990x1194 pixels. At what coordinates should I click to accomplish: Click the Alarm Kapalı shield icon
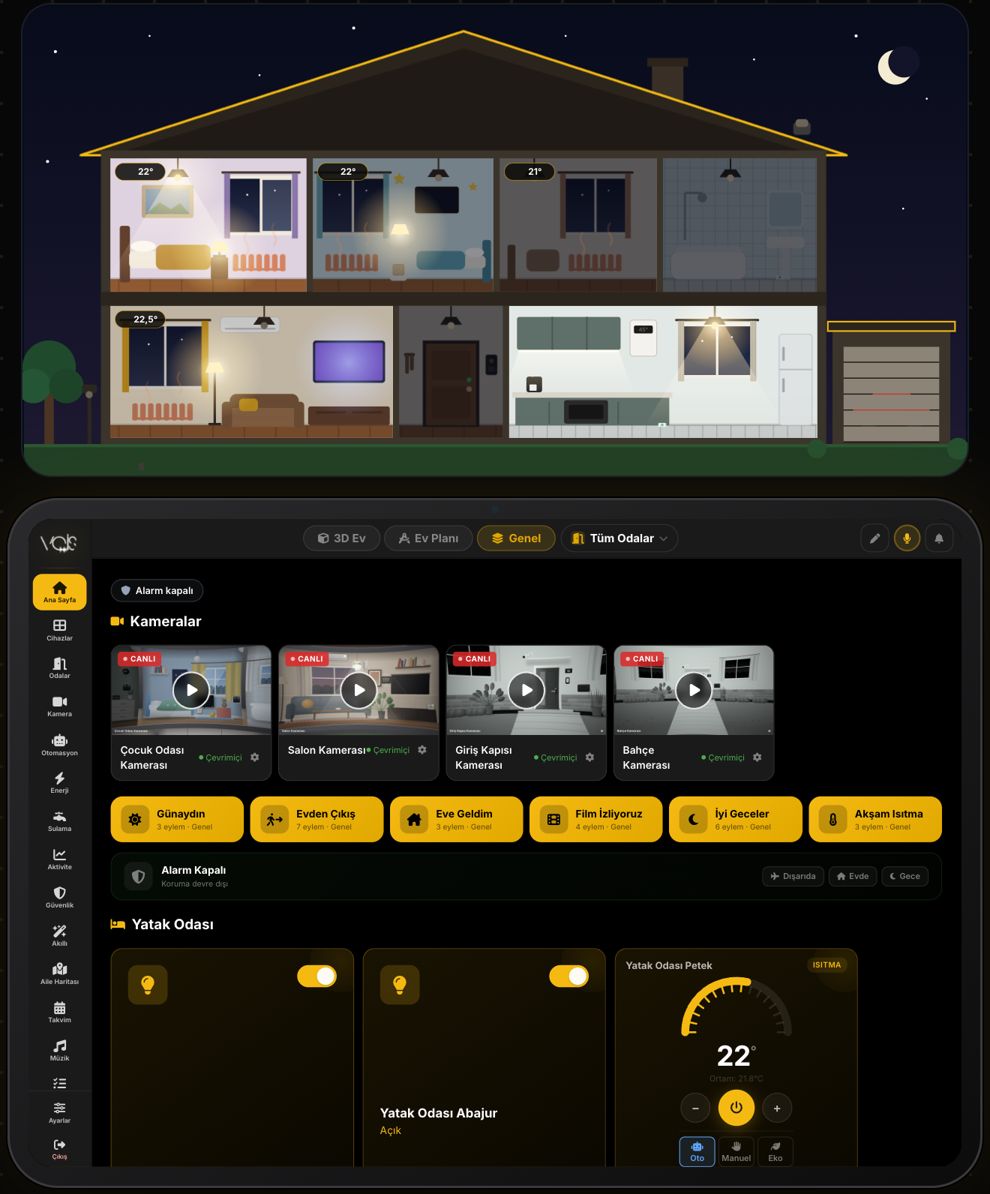(138, 876)
